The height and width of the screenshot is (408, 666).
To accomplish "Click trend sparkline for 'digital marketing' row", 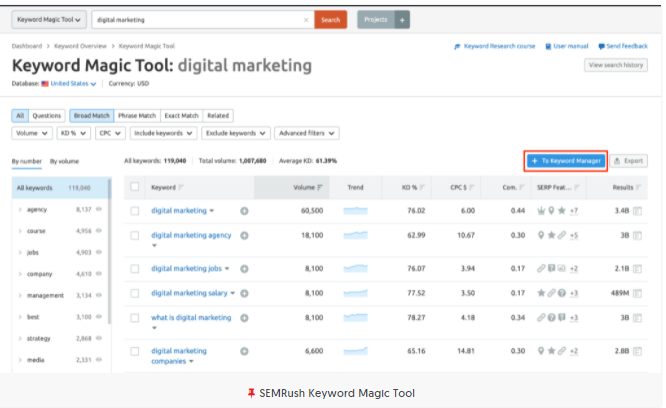I will point(356,211).
